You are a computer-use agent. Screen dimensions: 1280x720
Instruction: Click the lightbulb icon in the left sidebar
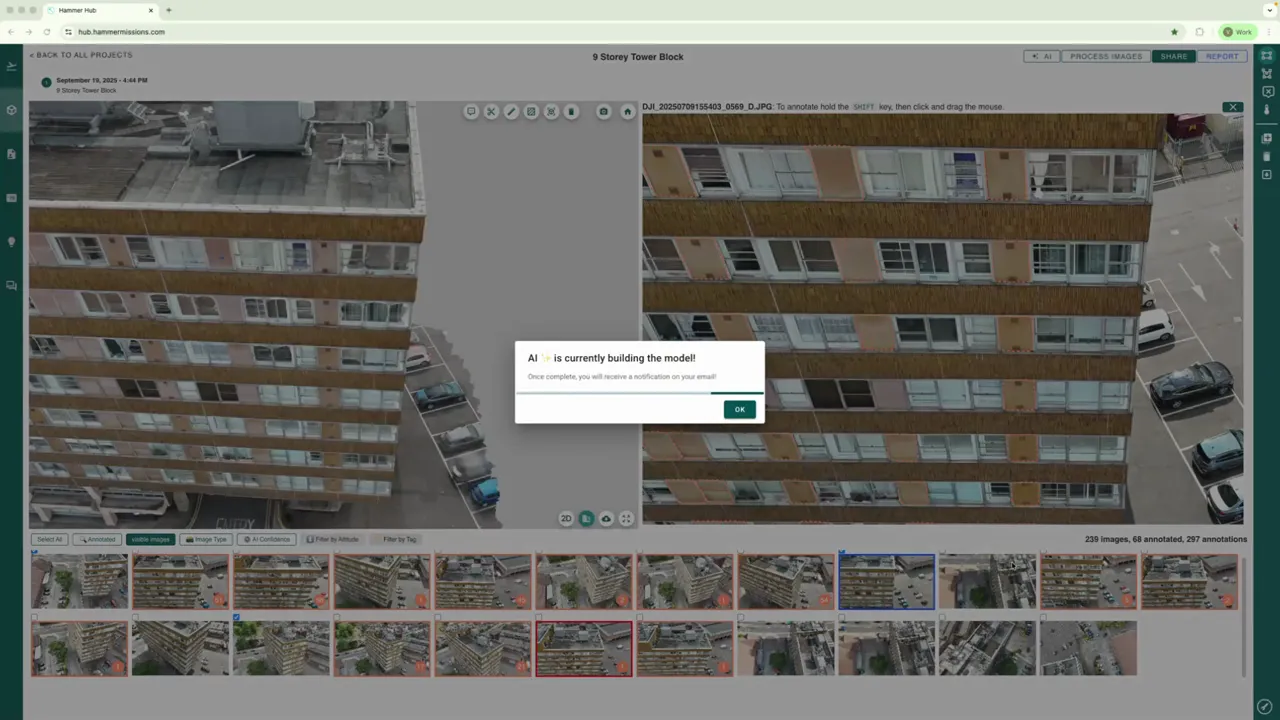(x=11, y=241)
